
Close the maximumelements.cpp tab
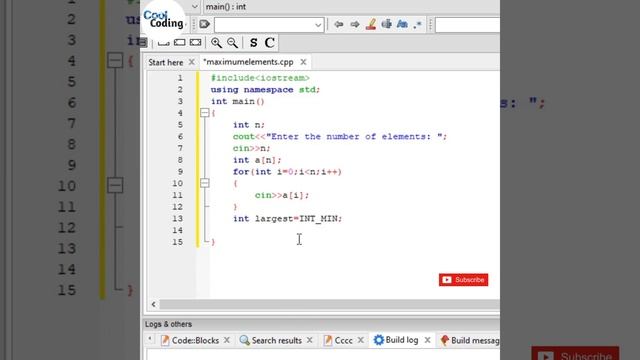(303, 62)
